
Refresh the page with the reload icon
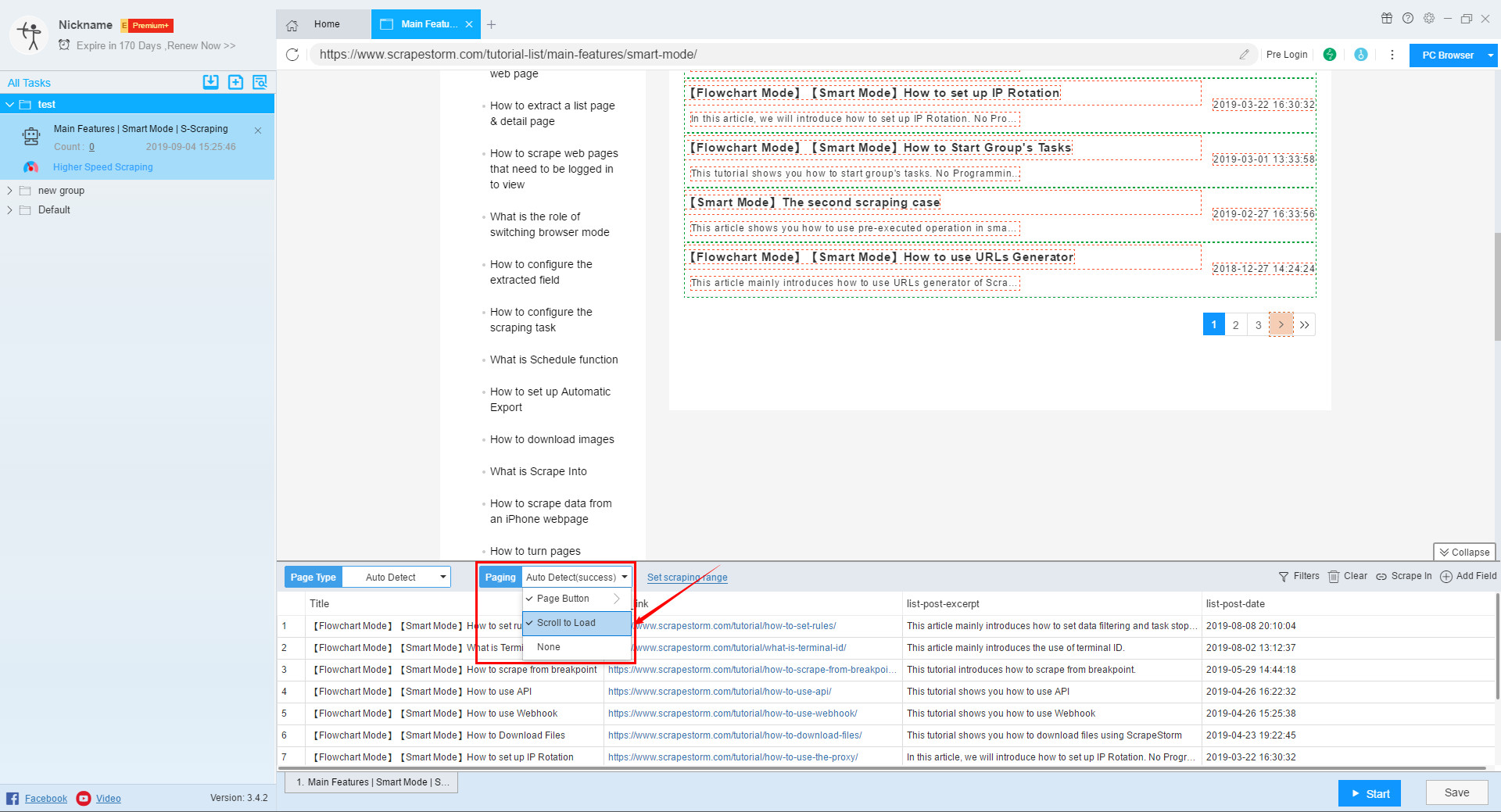[x=293, y=55]
